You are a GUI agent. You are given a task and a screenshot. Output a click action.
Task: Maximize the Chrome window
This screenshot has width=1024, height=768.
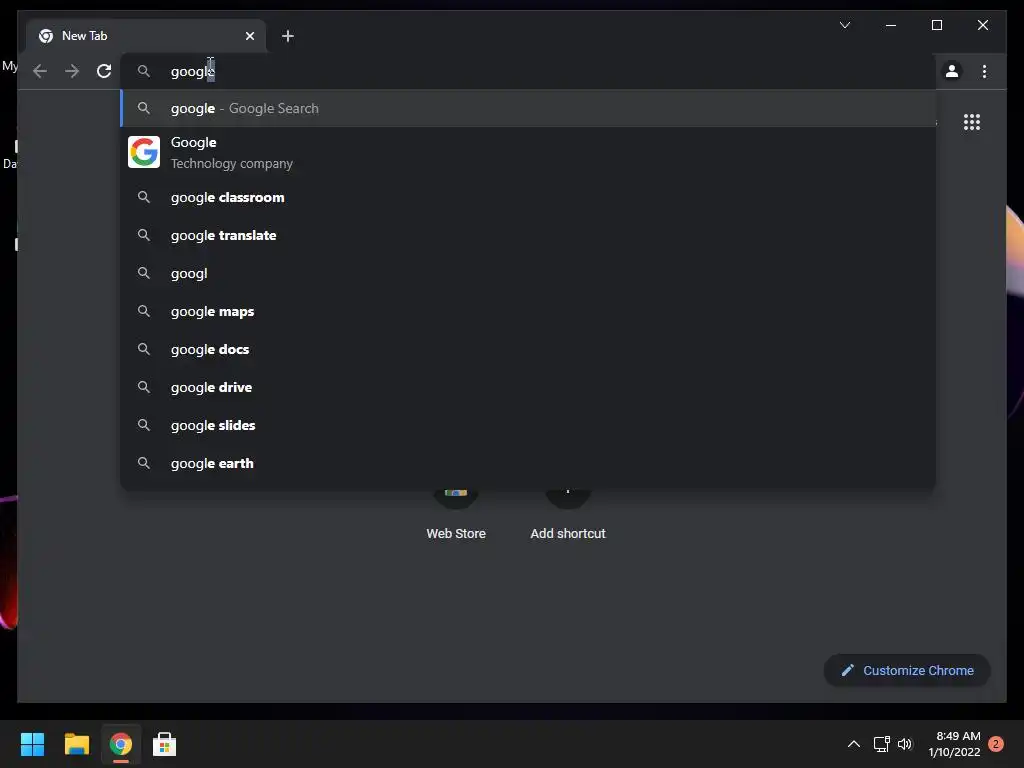coord(936,25)
